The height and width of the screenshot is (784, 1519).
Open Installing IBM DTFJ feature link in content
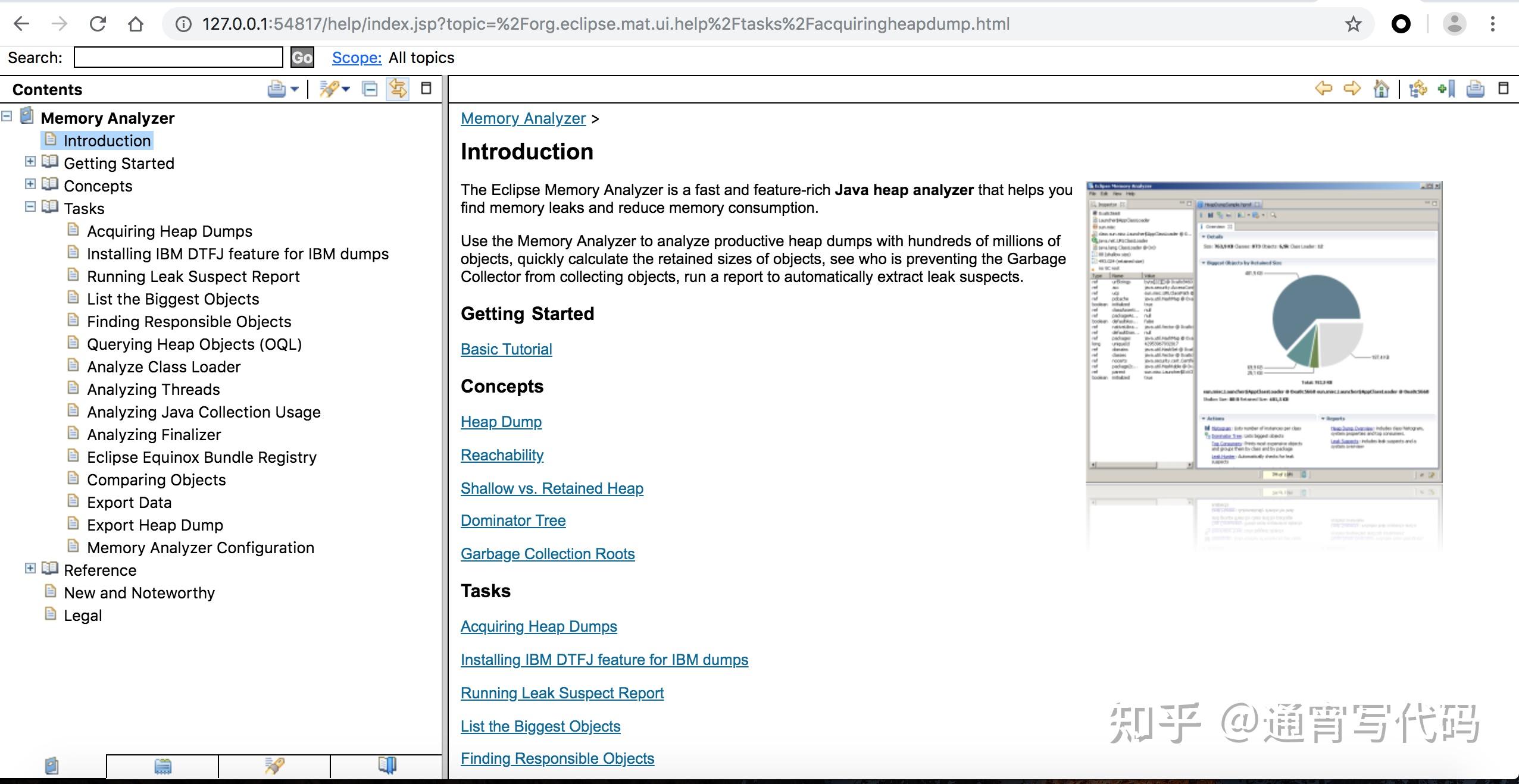pyautogui.click(x=604, y=660)
